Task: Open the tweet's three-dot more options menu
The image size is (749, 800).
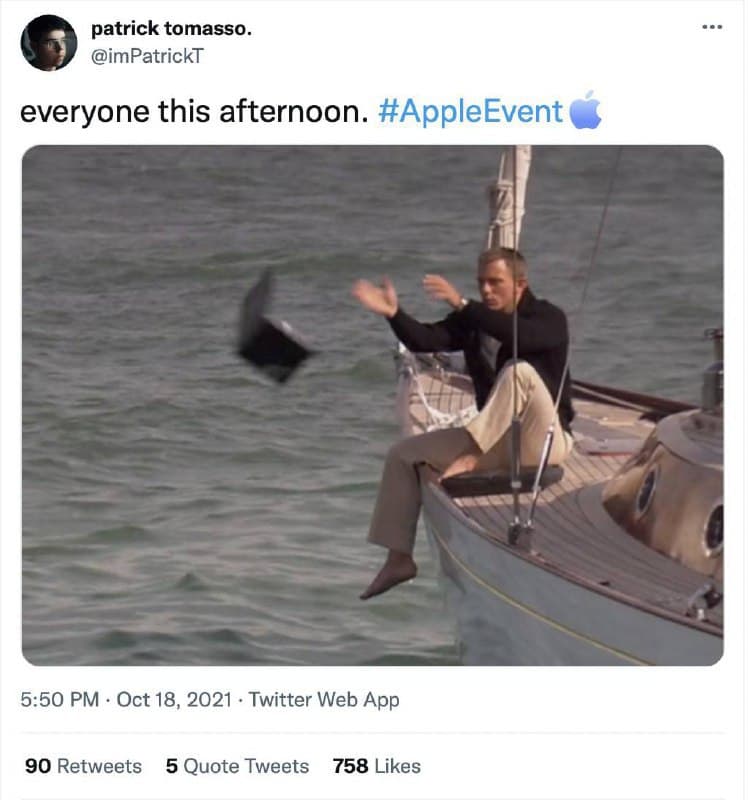Action: click(711, 27)
